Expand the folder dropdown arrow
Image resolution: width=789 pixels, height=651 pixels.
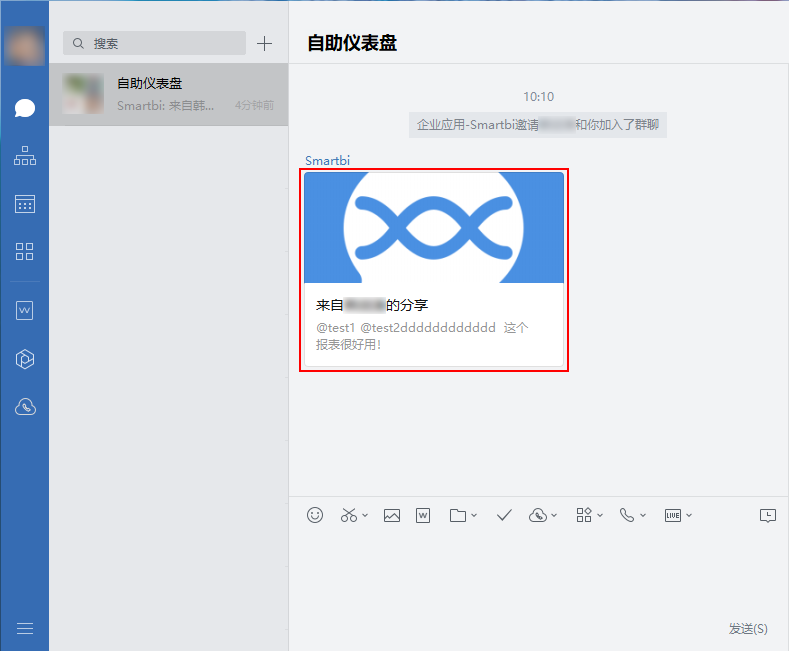(474, 515)
